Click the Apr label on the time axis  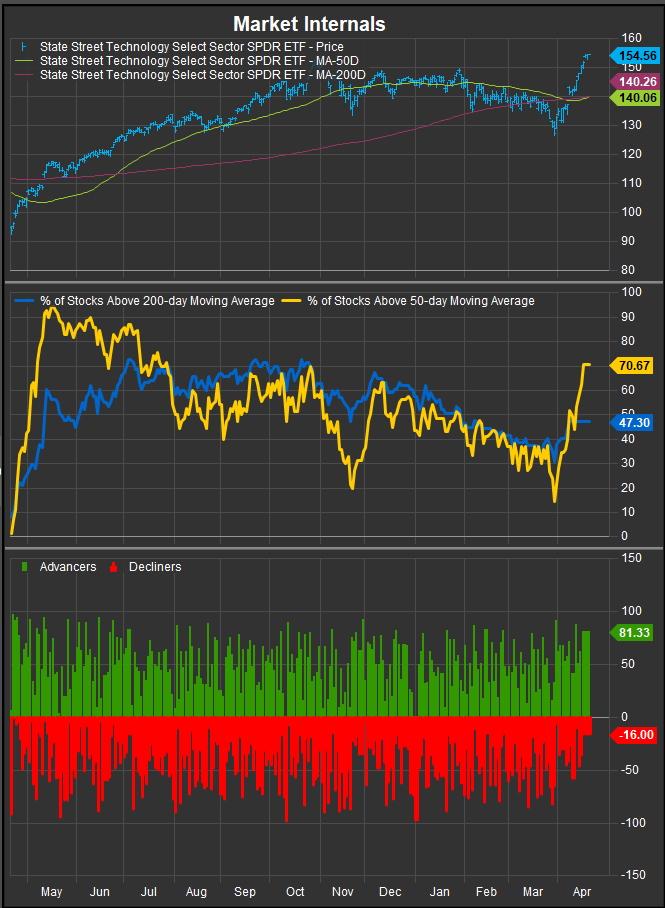click(580, 891)
